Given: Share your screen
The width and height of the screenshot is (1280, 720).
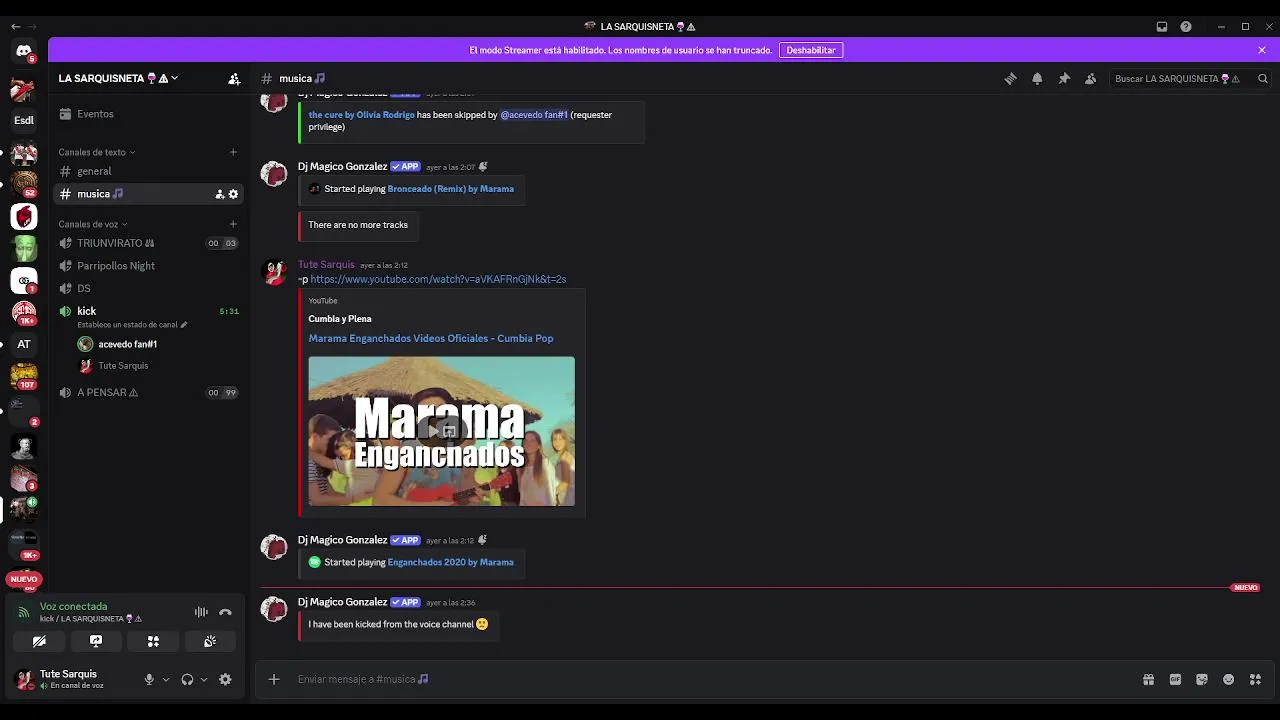Looking at the screenshot, I should click(x=96, y=641).
